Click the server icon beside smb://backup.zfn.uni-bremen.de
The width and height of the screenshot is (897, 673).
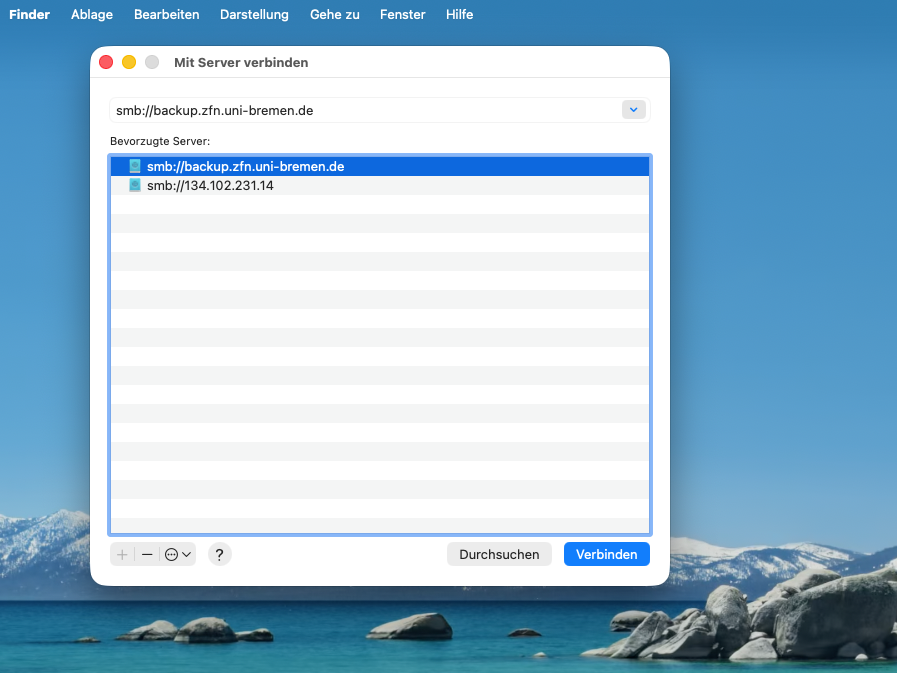[x=135, y=167]
